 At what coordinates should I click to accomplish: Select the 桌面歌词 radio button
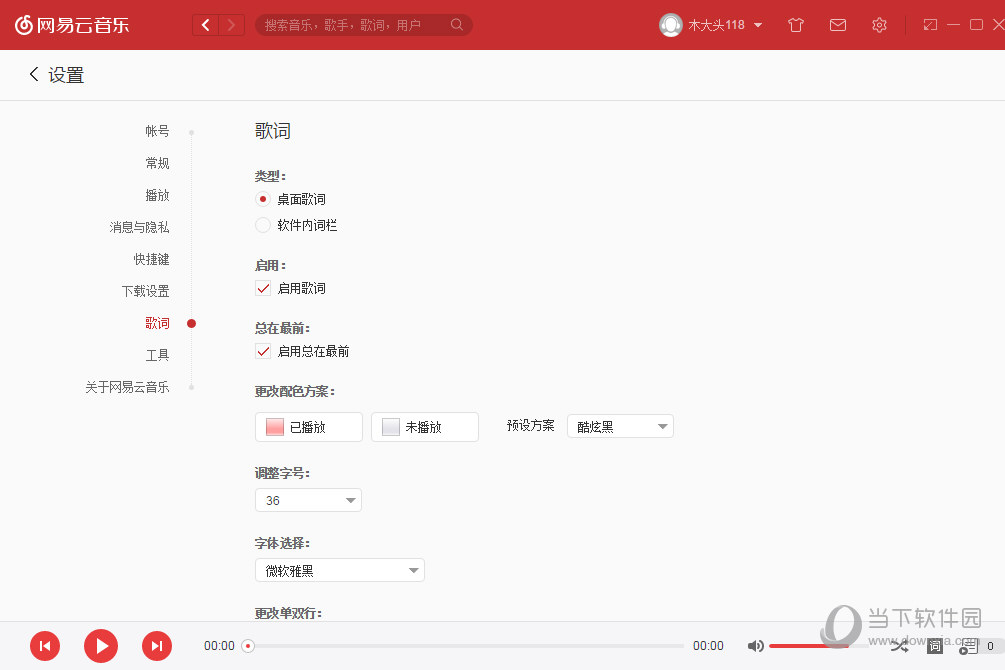tap(262, 199)
